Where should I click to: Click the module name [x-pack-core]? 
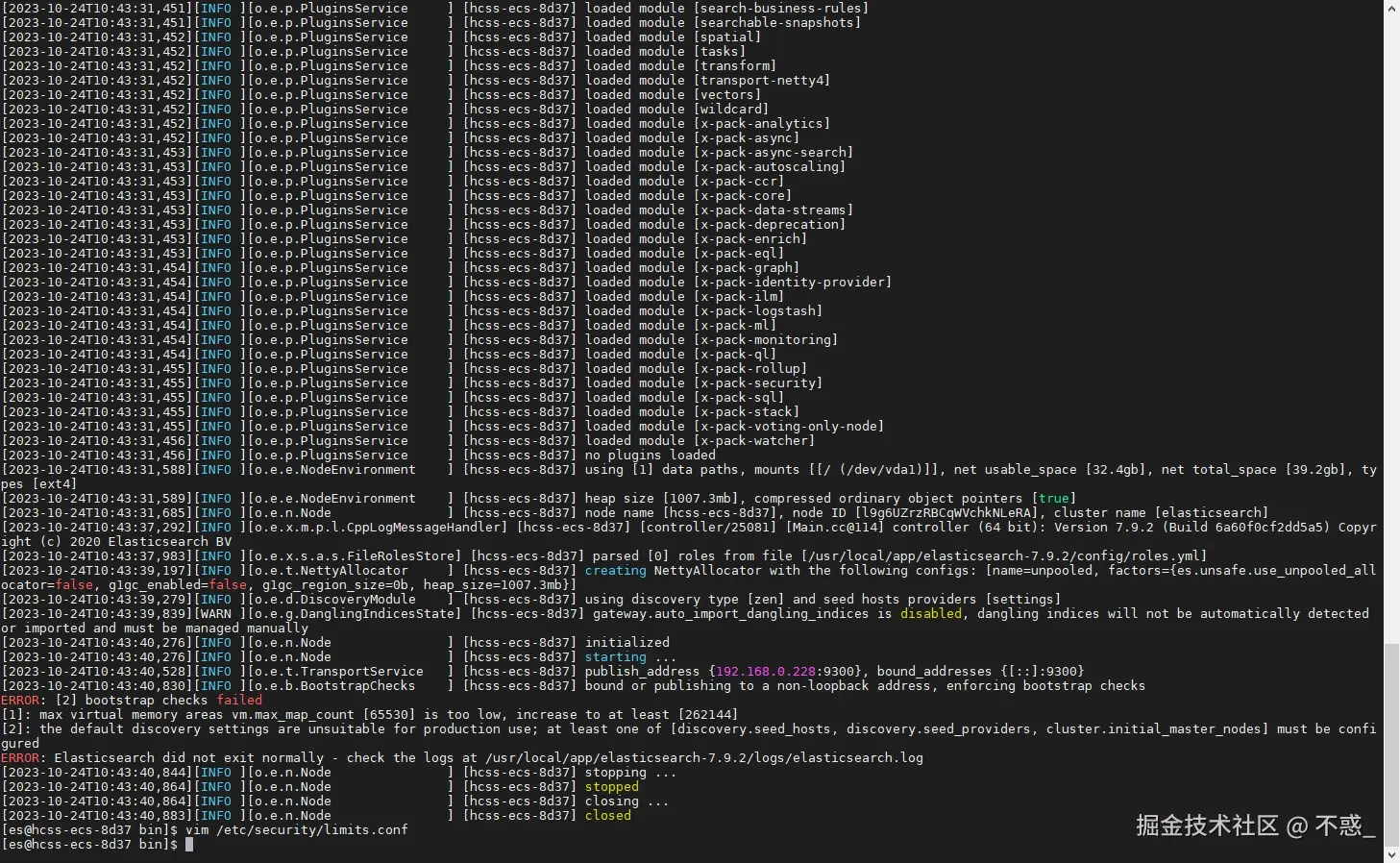click(742, 196)
